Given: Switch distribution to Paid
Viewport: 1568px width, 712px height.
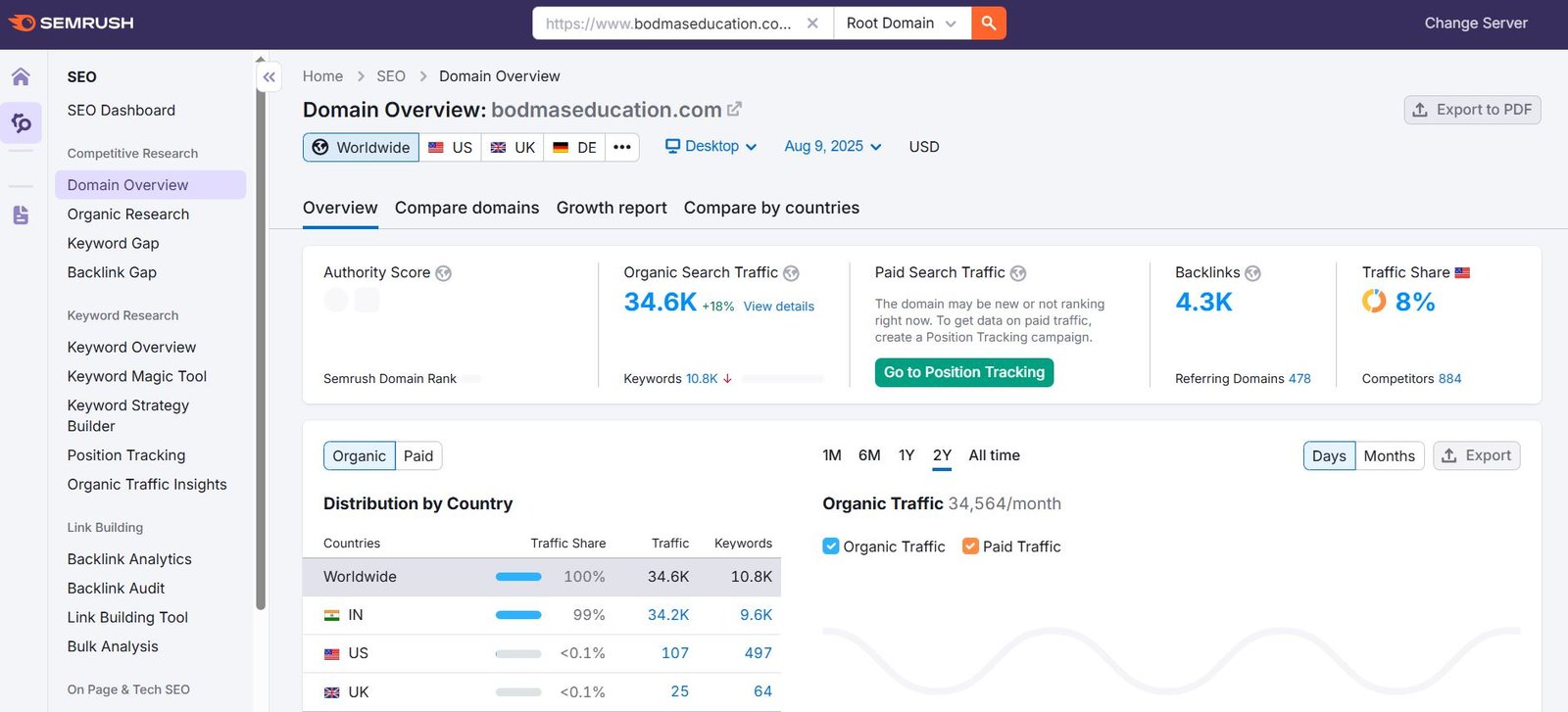Looking at the screenshot, I should (x=418, y=455).
